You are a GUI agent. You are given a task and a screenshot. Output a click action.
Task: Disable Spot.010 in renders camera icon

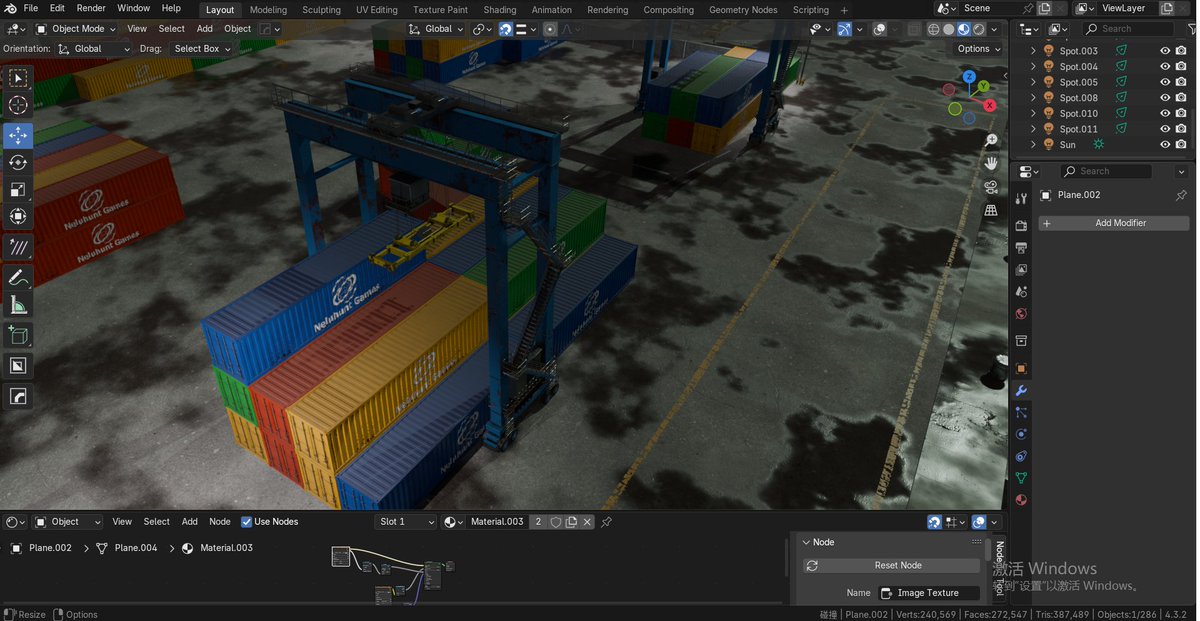pos(1181,113)
